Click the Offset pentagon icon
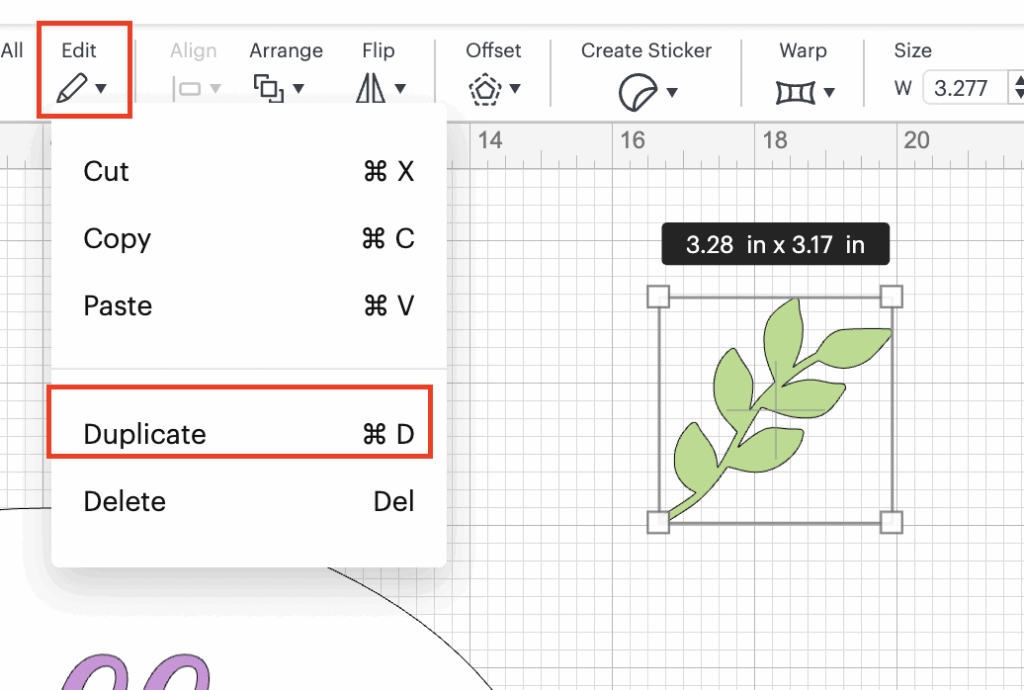 click(485, 90)
